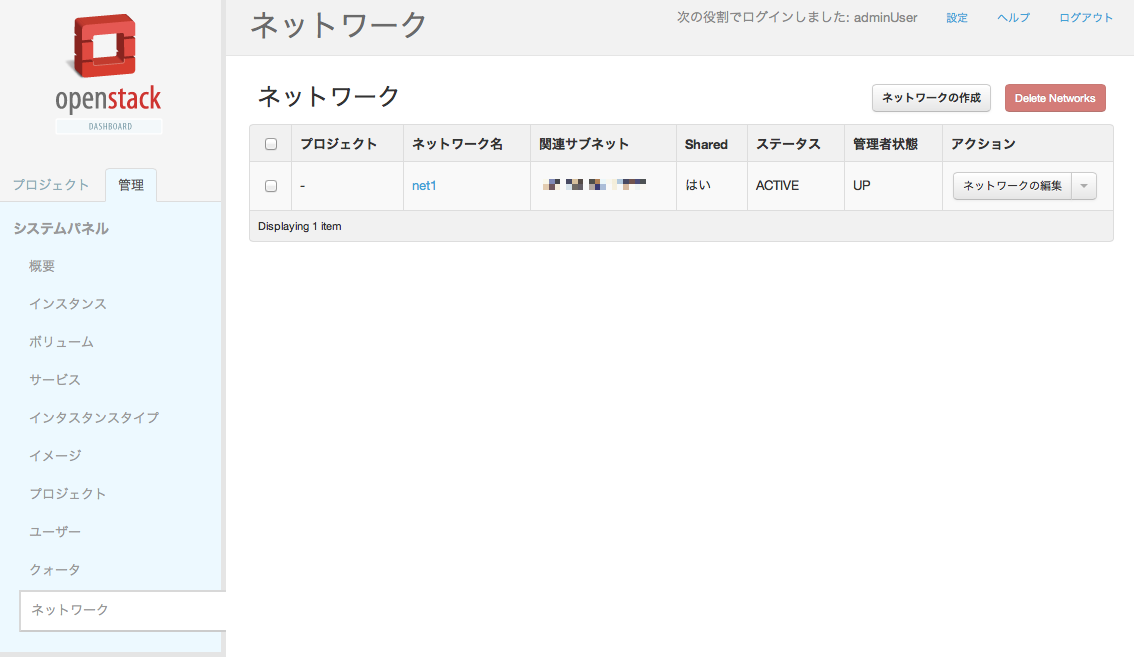Click the ログアウト link
The image size is (1134, 662).
1086,18
